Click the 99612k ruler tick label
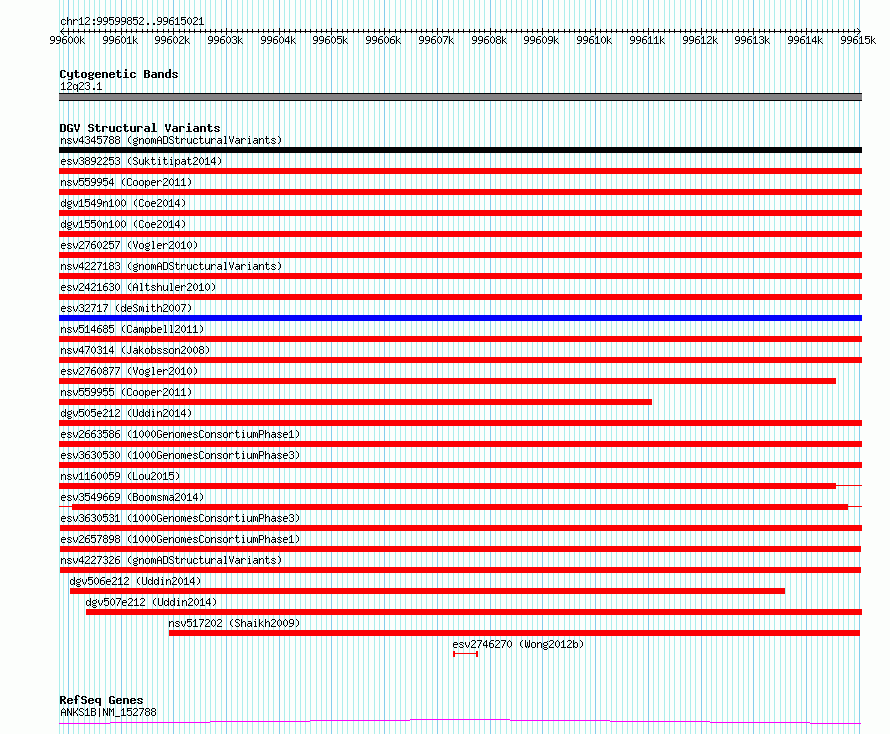This screenshot has height=734, width=890. coord(700,40)
